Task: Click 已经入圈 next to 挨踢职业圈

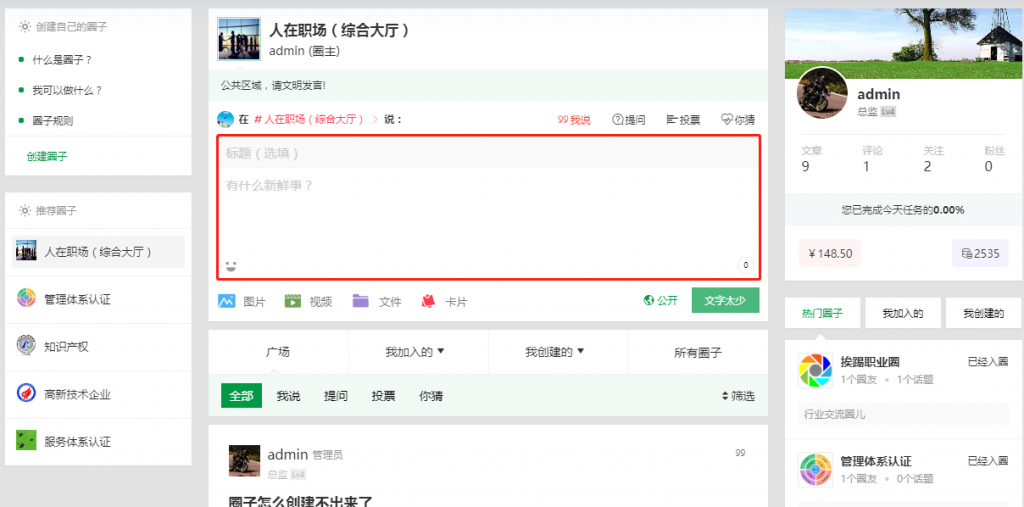Action: (x=987, y=361)
